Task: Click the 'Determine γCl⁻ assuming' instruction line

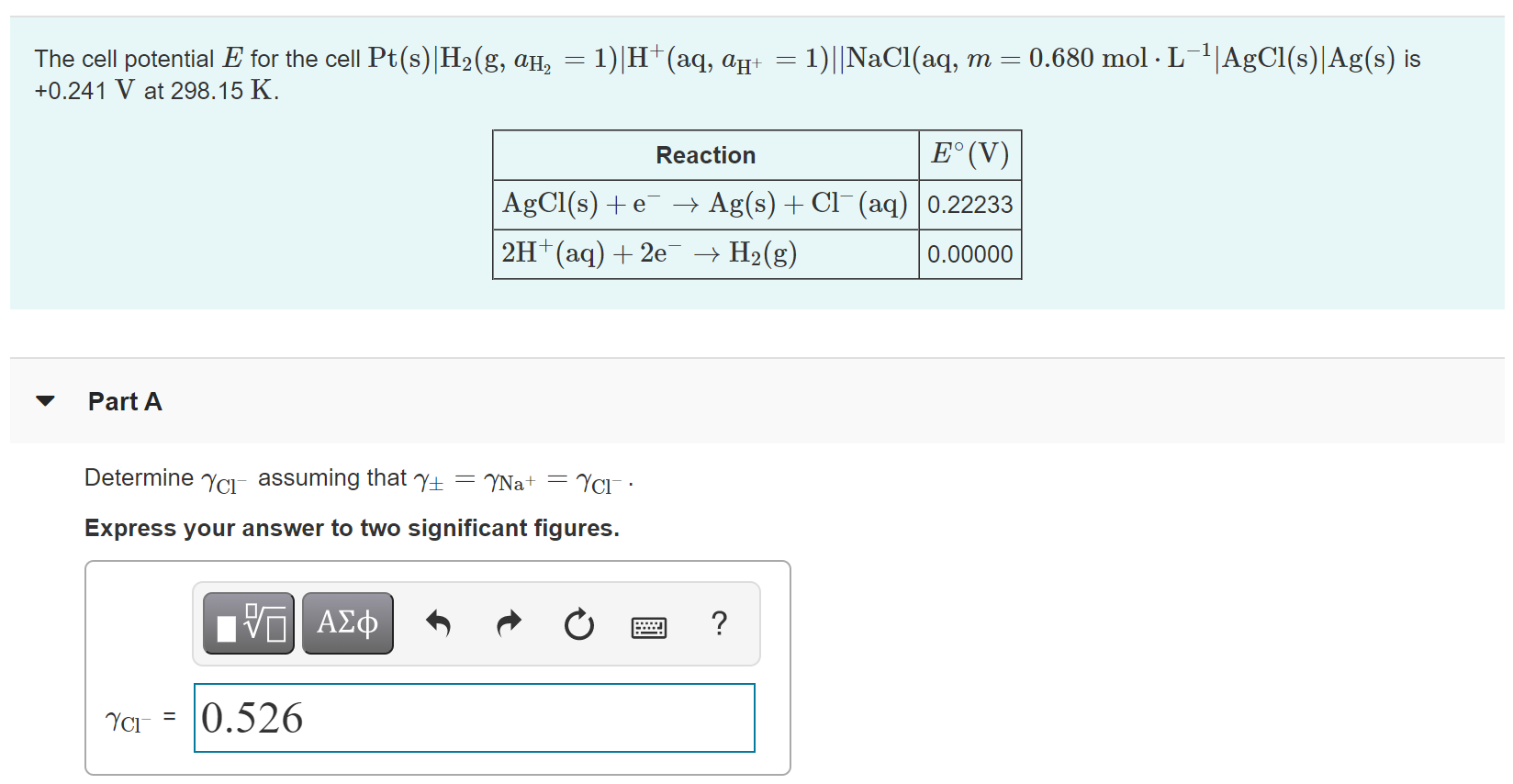Action: (359, 480)
